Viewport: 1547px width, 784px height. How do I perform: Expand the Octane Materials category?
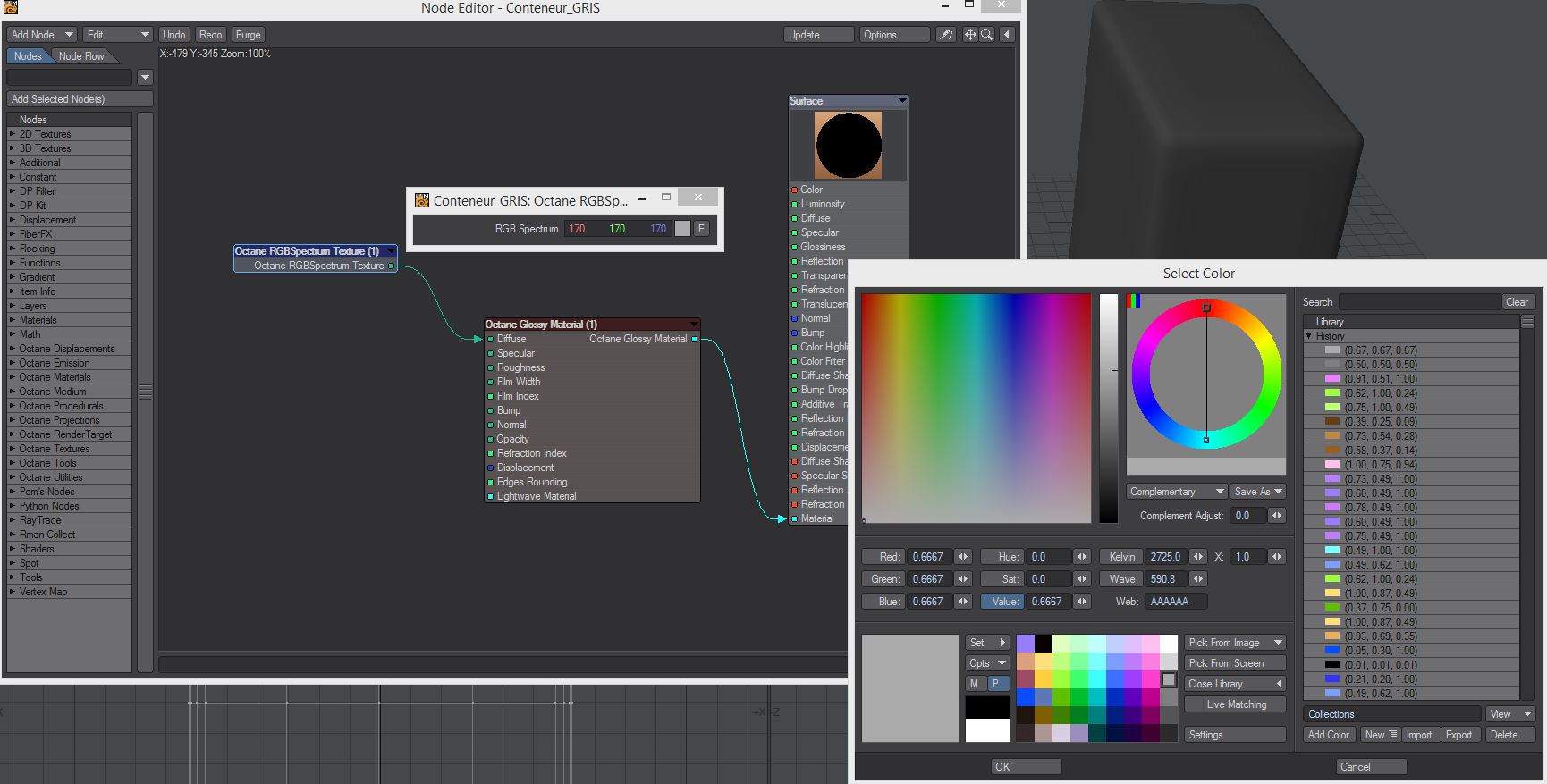coord(13,377)
